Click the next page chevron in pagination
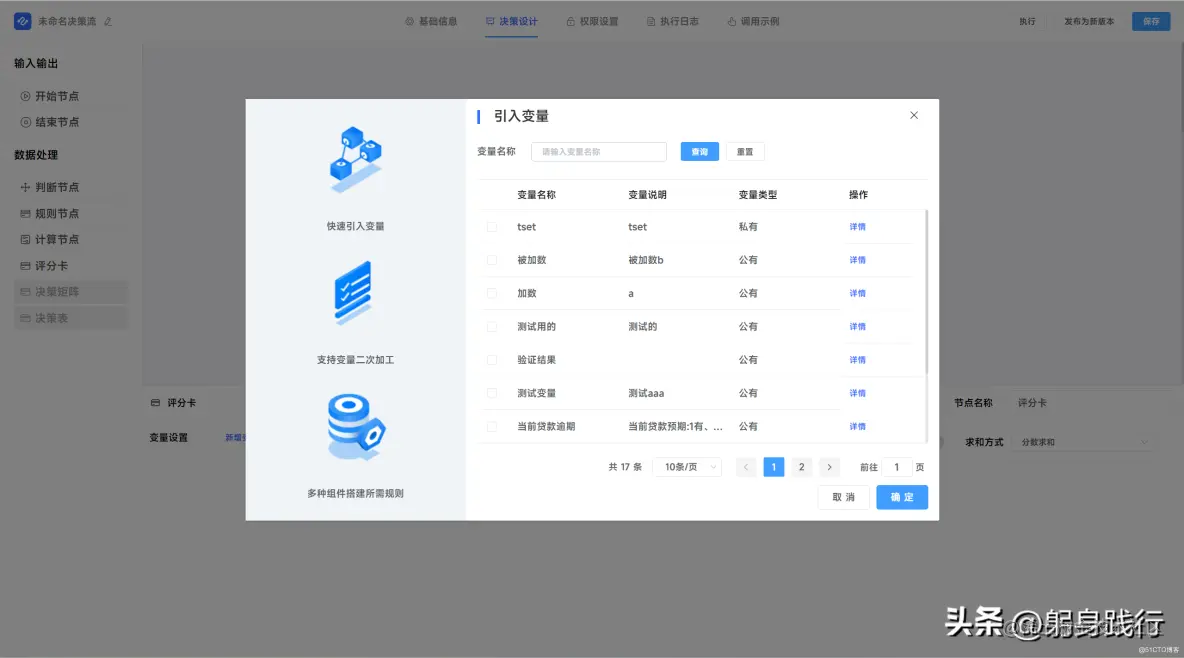Screen dimensions: 1184x658 tap(829, 466)
